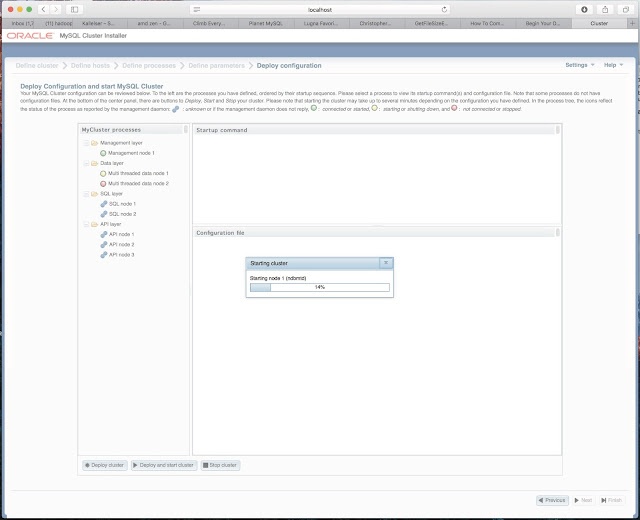Viewport: 640px width, 520px height.
Task: Click Deploy and start cluster button
Action: point(164,465)
